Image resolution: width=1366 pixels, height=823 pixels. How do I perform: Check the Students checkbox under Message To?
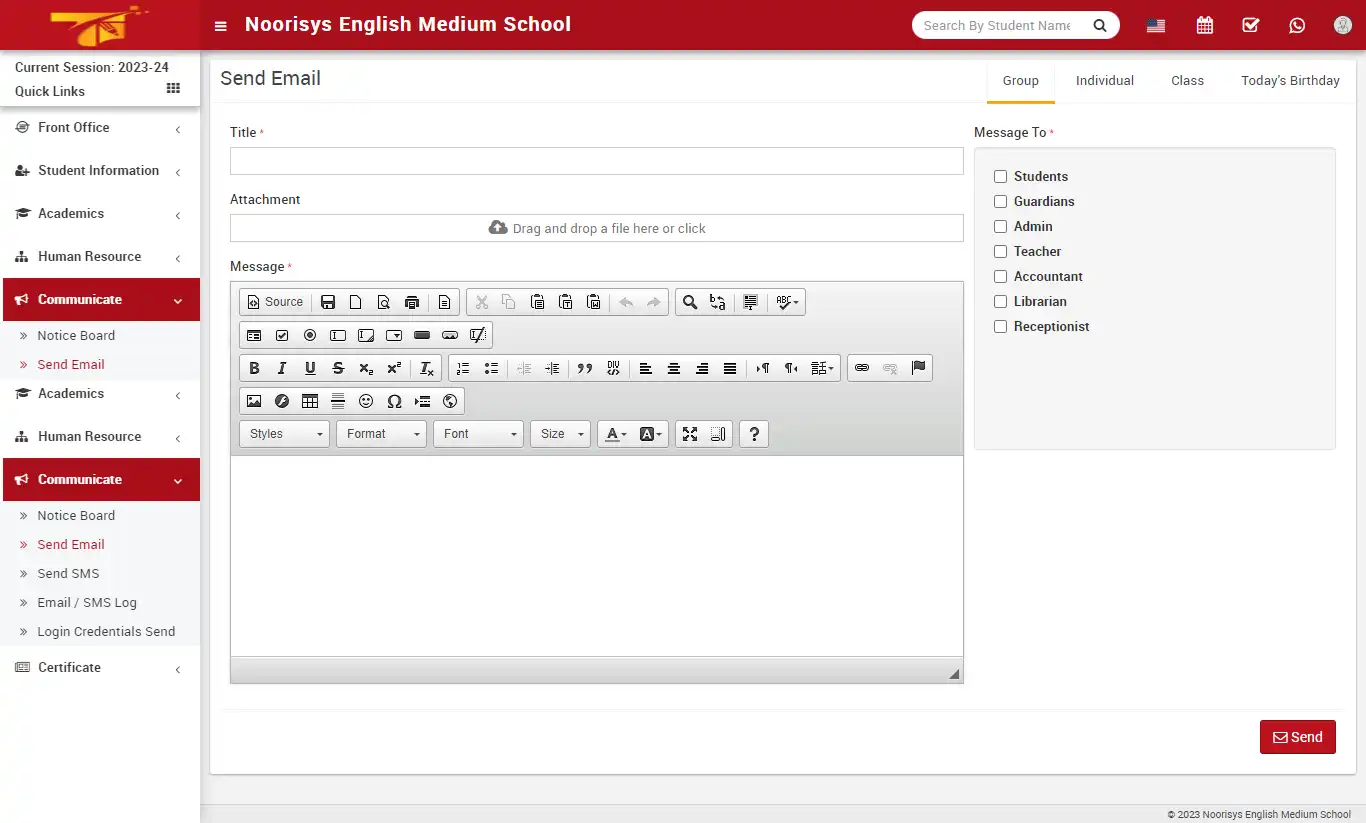[1000, 176]
